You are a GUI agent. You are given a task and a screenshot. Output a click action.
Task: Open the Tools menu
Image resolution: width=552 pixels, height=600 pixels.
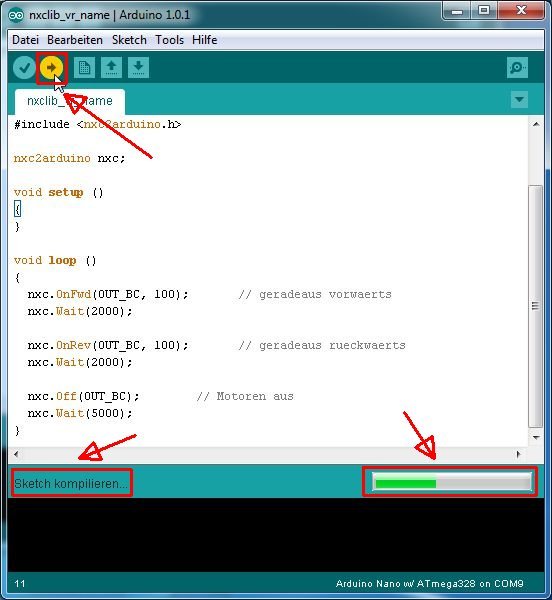click(x=169, y=40)
